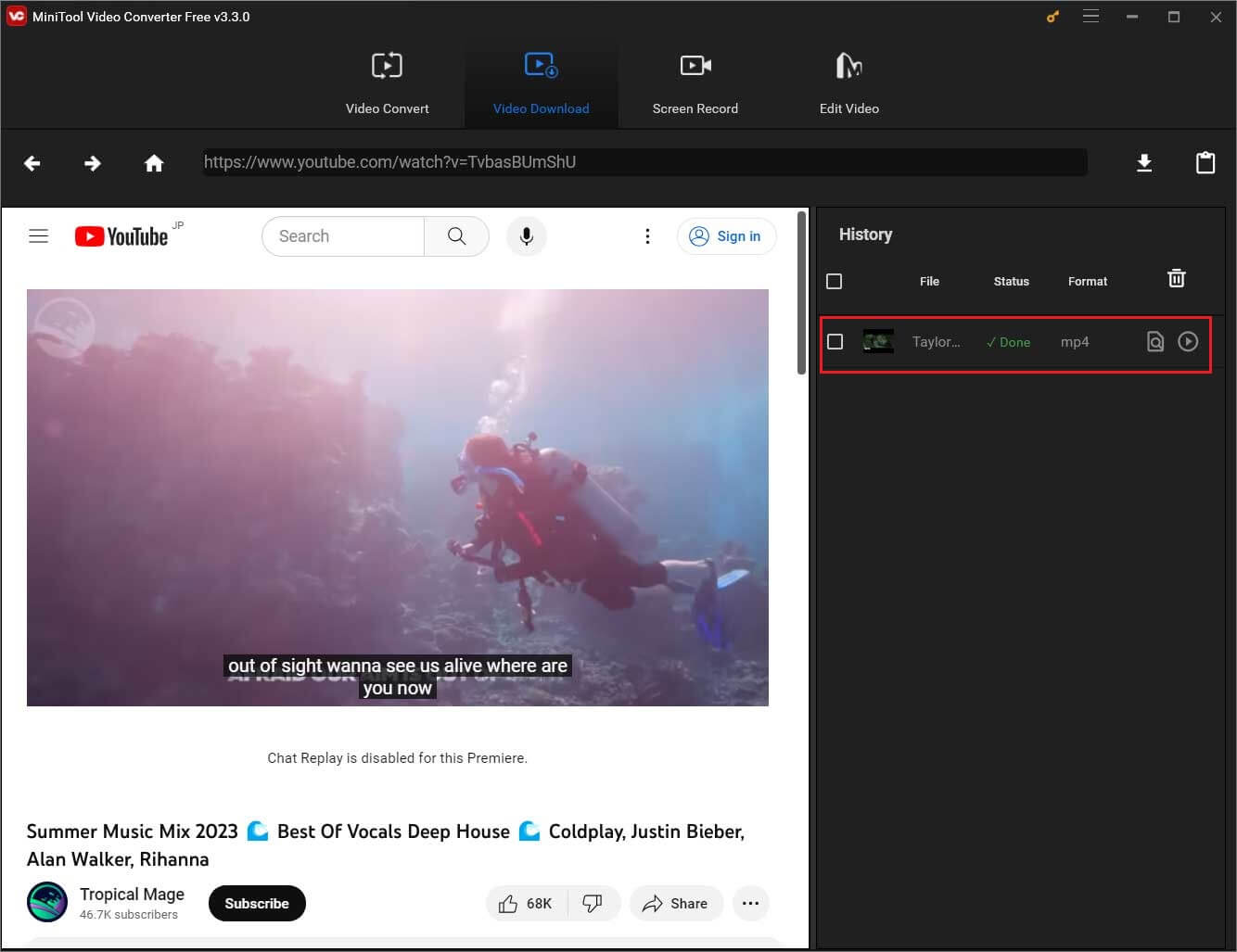1237x952 pixels.
Task: Click the address bar showing the YouTube URL
Action: click(644, 162)
